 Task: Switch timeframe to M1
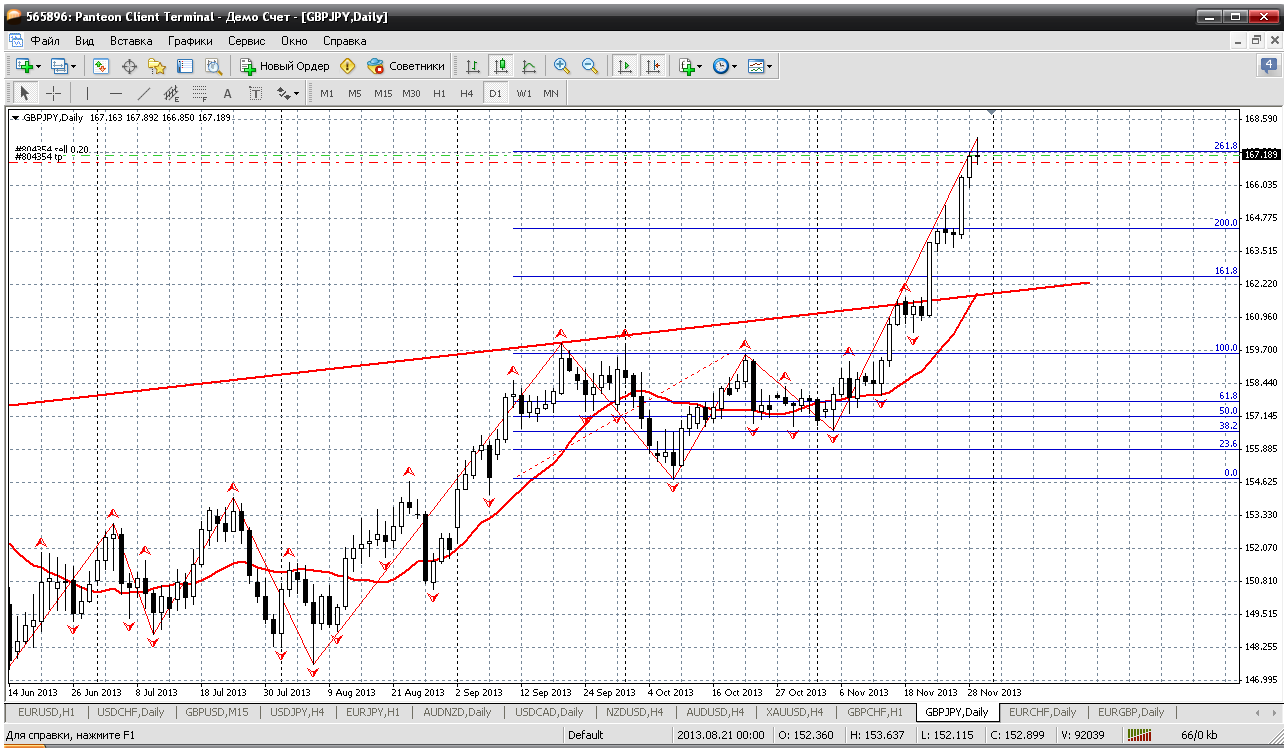327,93
